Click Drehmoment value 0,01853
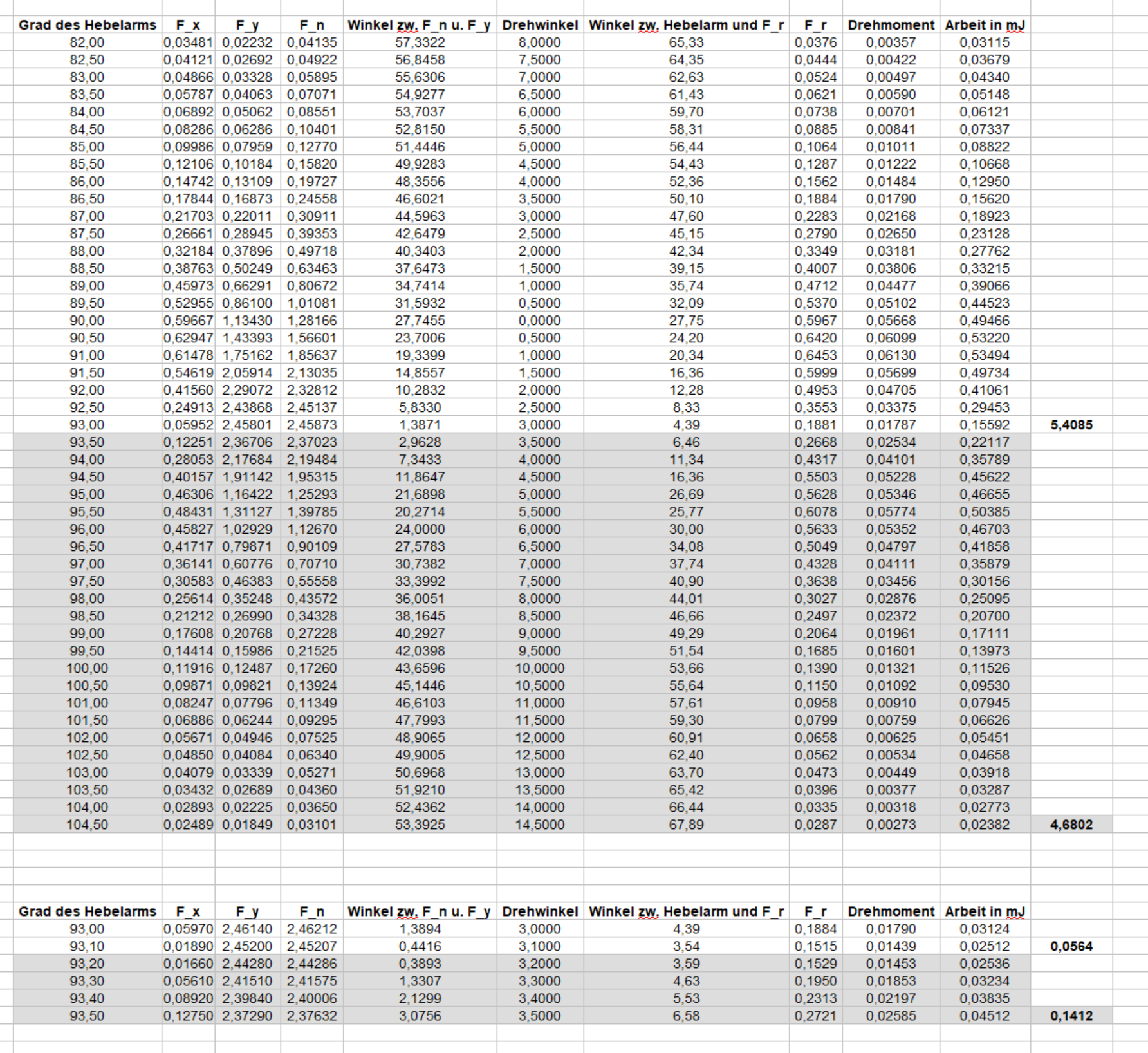The height and width of the screenshot is (1053, 1148). (x=891, y=981)
